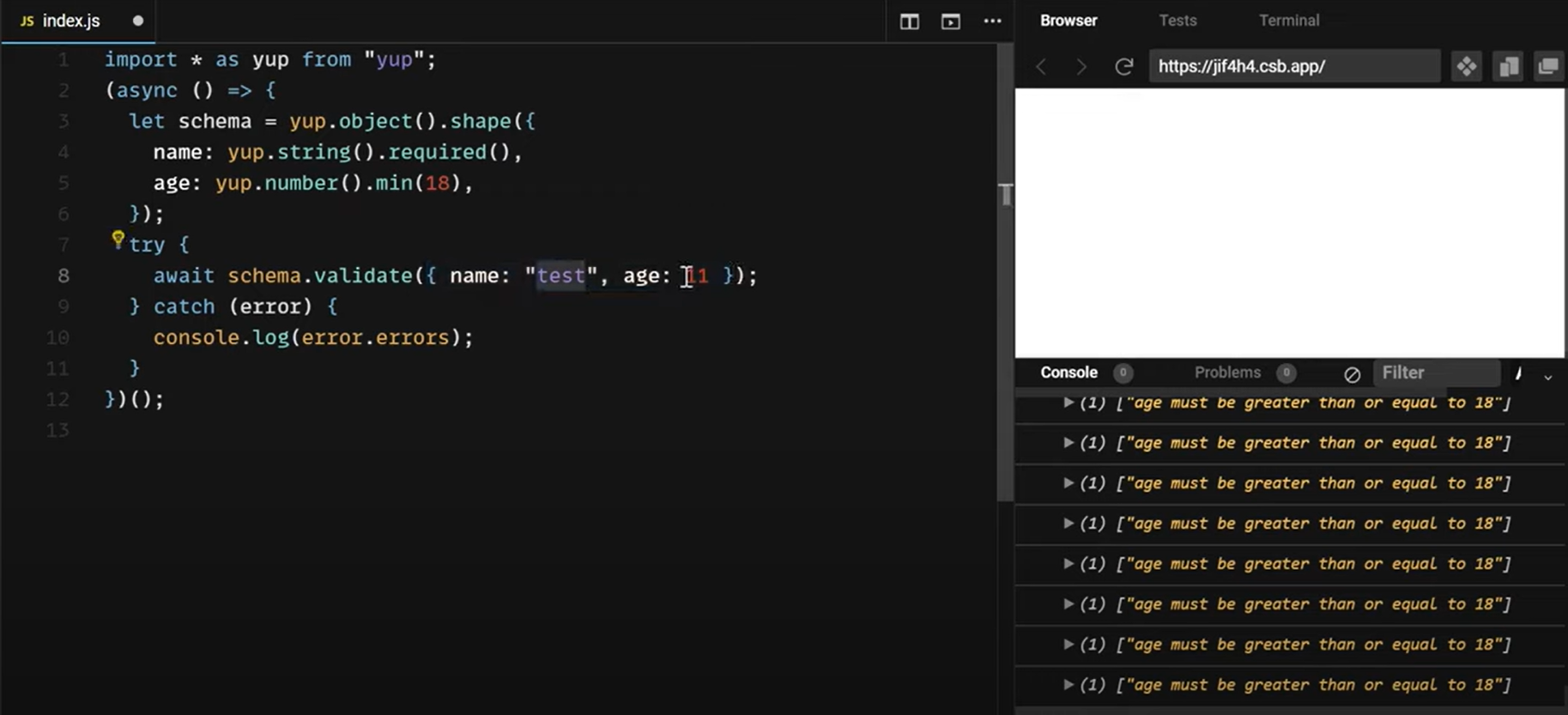Click the partially hidden icon right of Filter
1568x715 pixels.
pyautogui.click(x=1518, y=373)
